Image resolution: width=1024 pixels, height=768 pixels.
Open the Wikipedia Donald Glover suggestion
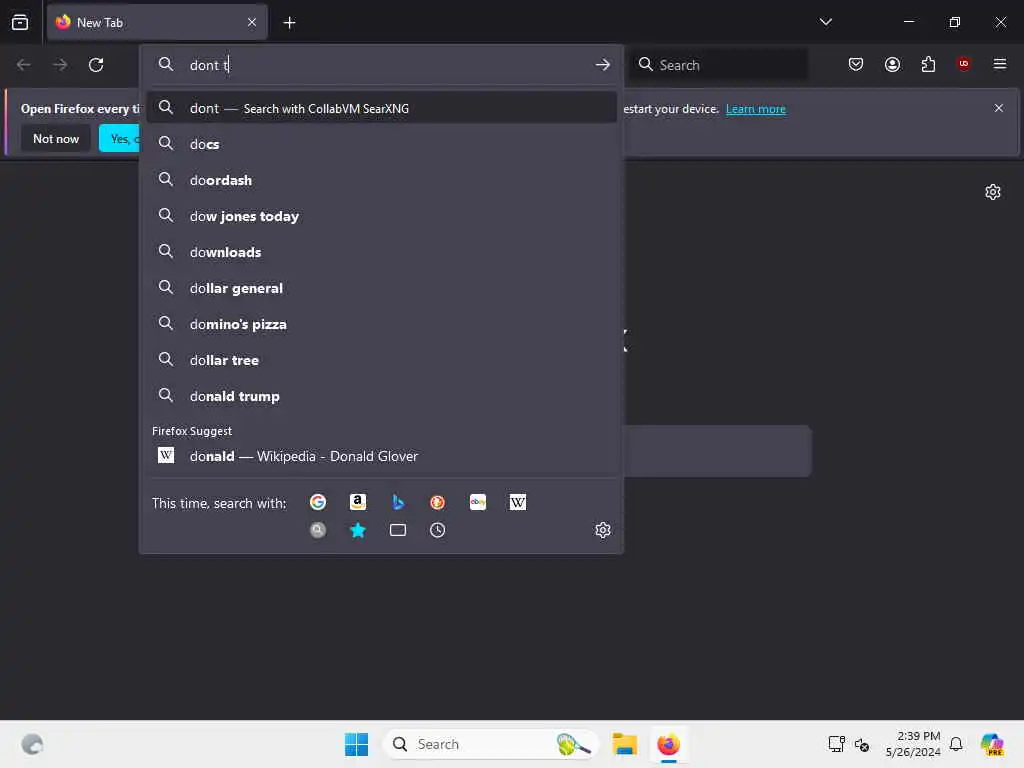pos(381,456)
